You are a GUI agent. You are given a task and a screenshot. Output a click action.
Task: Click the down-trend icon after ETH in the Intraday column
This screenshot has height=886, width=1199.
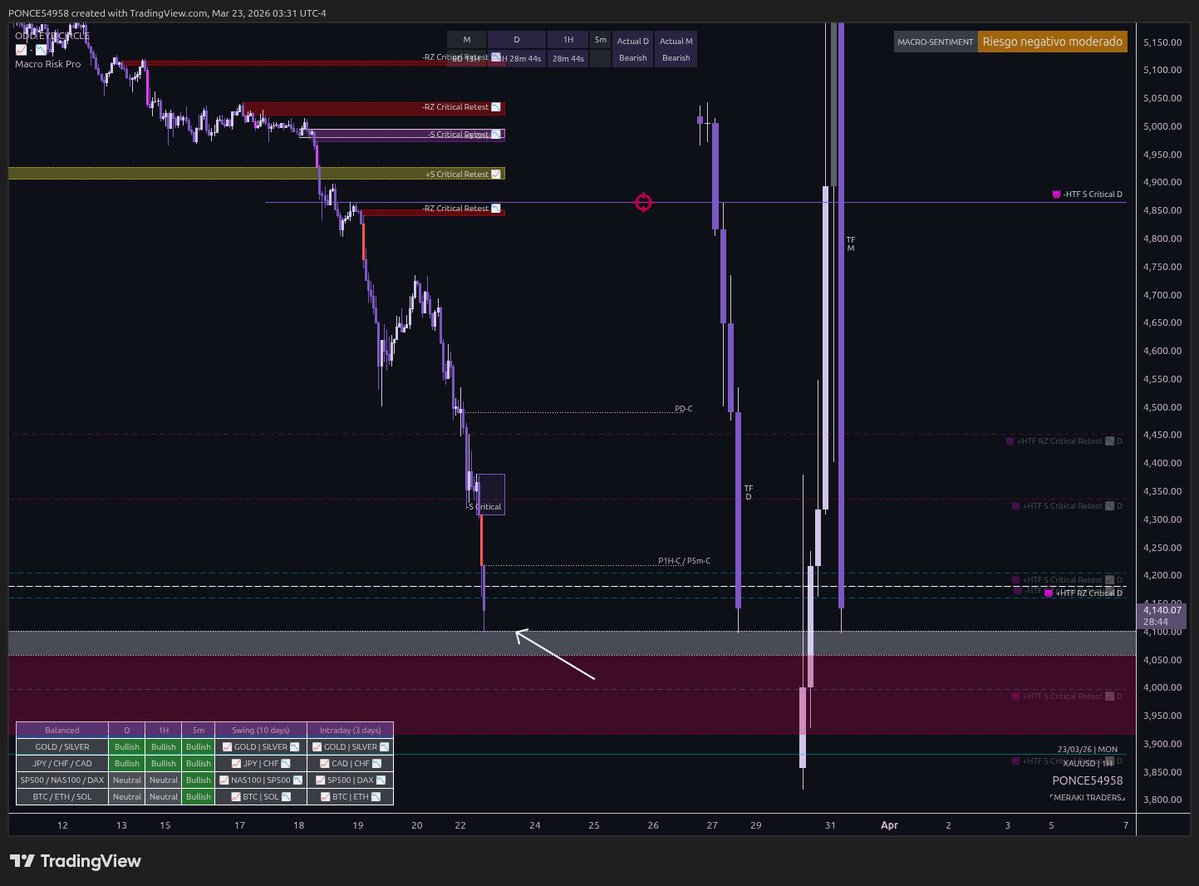coord(376,797)
